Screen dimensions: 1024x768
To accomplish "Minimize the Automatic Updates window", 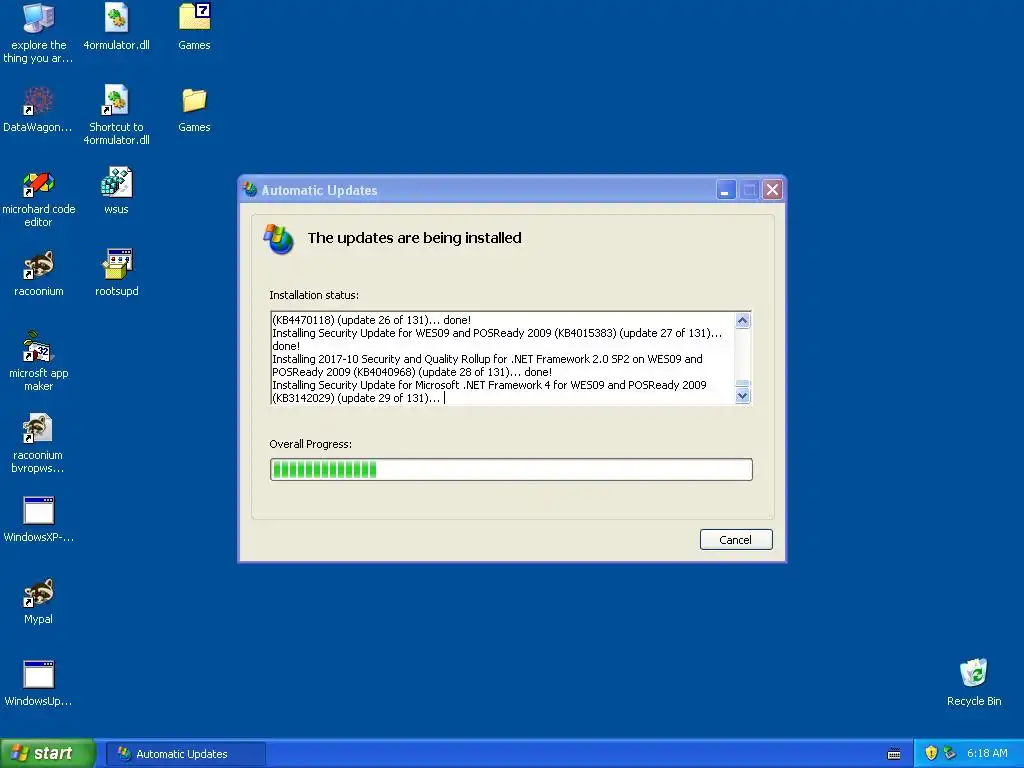I will pyautogui.click(x=726, y=190).
